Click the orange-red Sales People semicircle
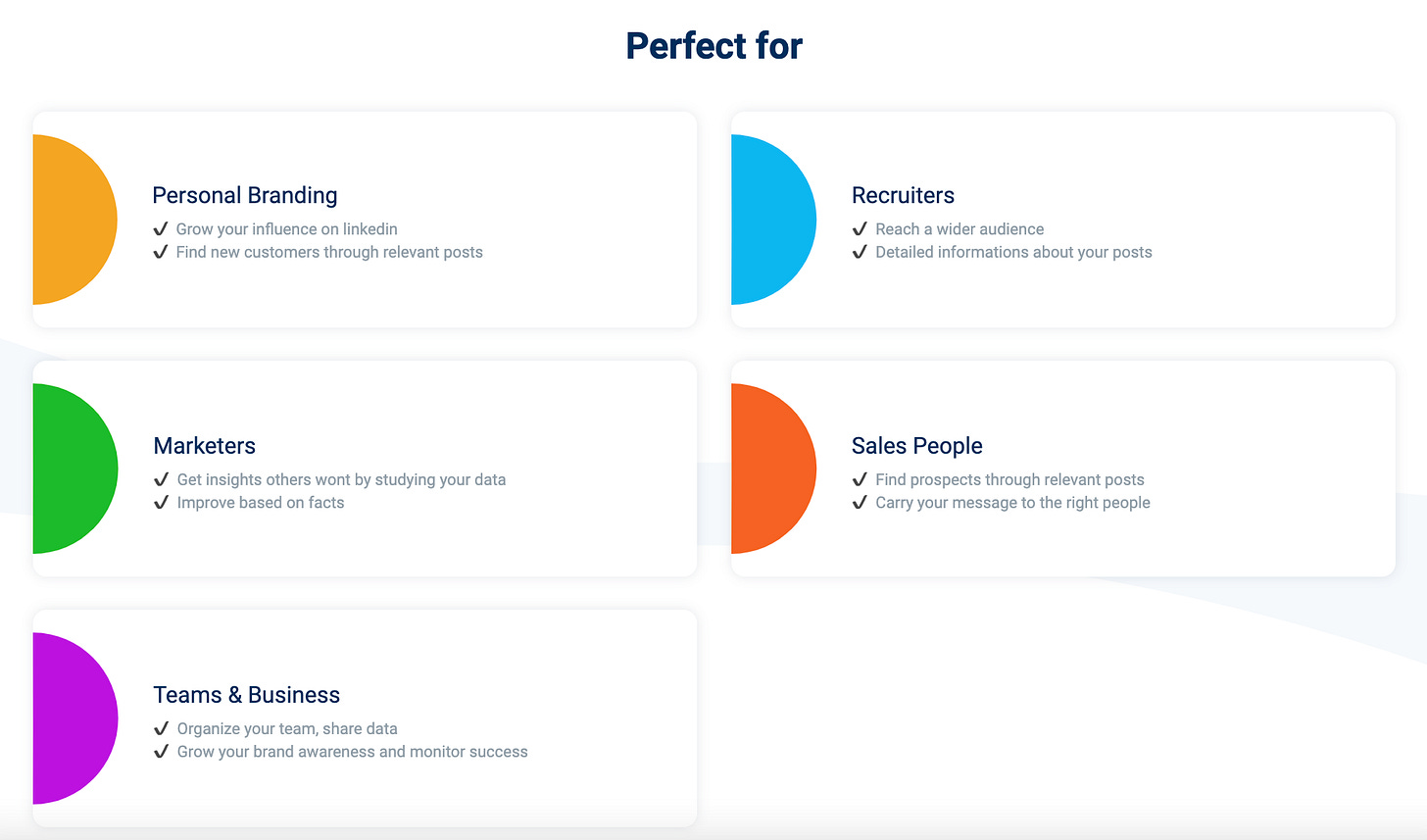The image size is (1427, 840). click(773, 469)
